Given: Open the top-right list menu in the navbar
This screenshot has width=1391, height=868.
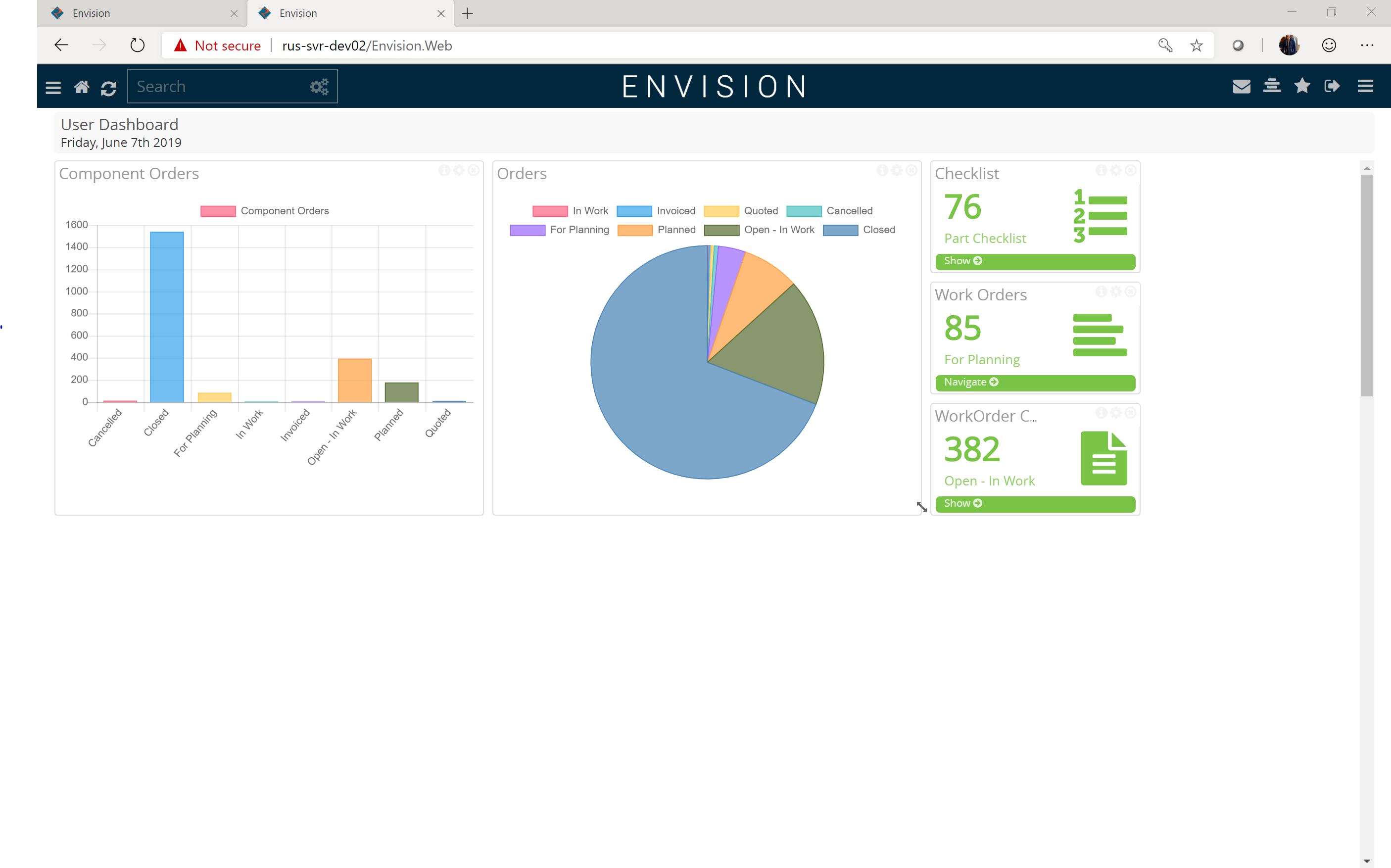Looking at the screenshot, I should pos(1365,86).
